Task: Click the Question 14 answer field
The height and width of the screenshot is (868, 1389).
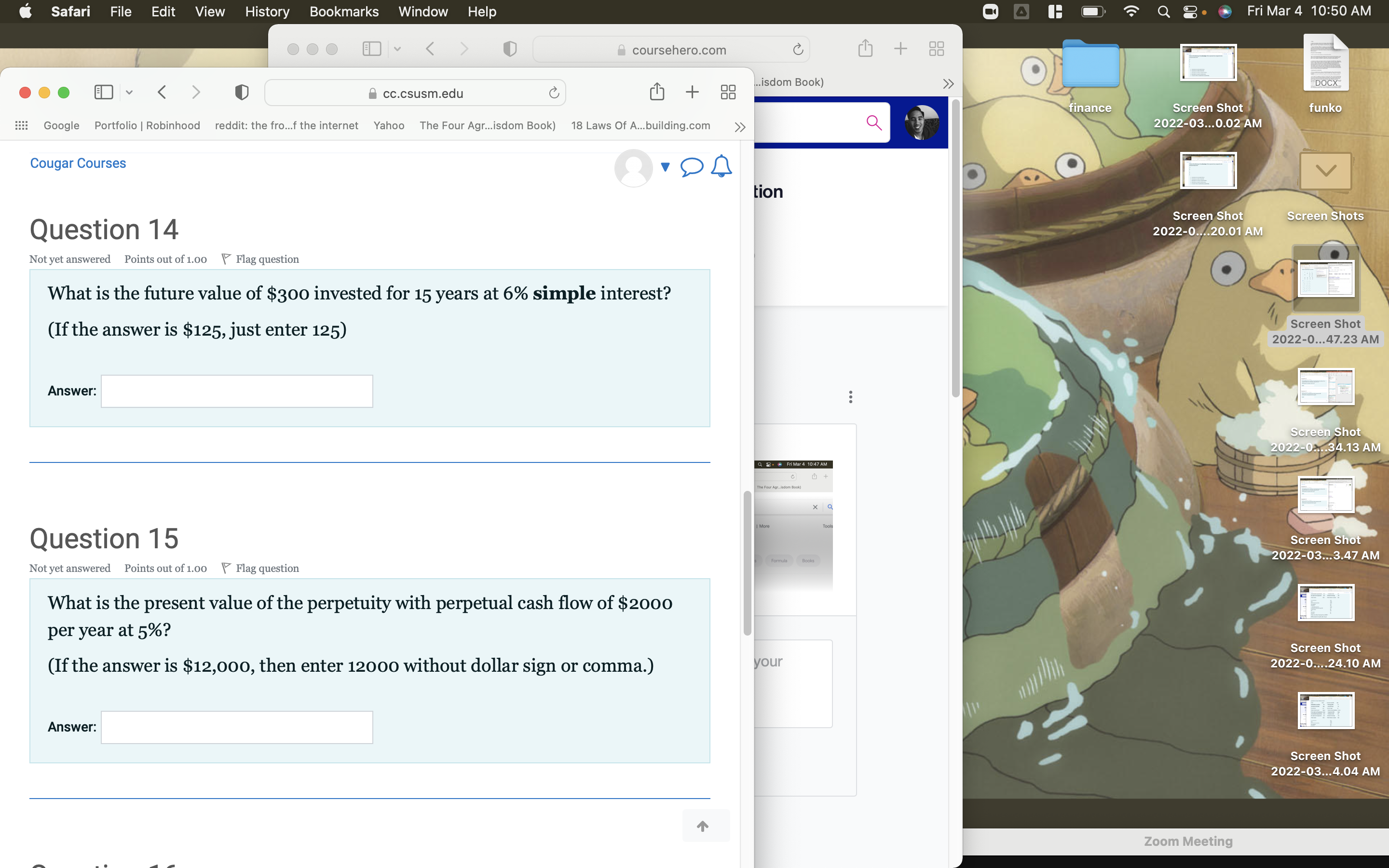Action: click(236, 392)
